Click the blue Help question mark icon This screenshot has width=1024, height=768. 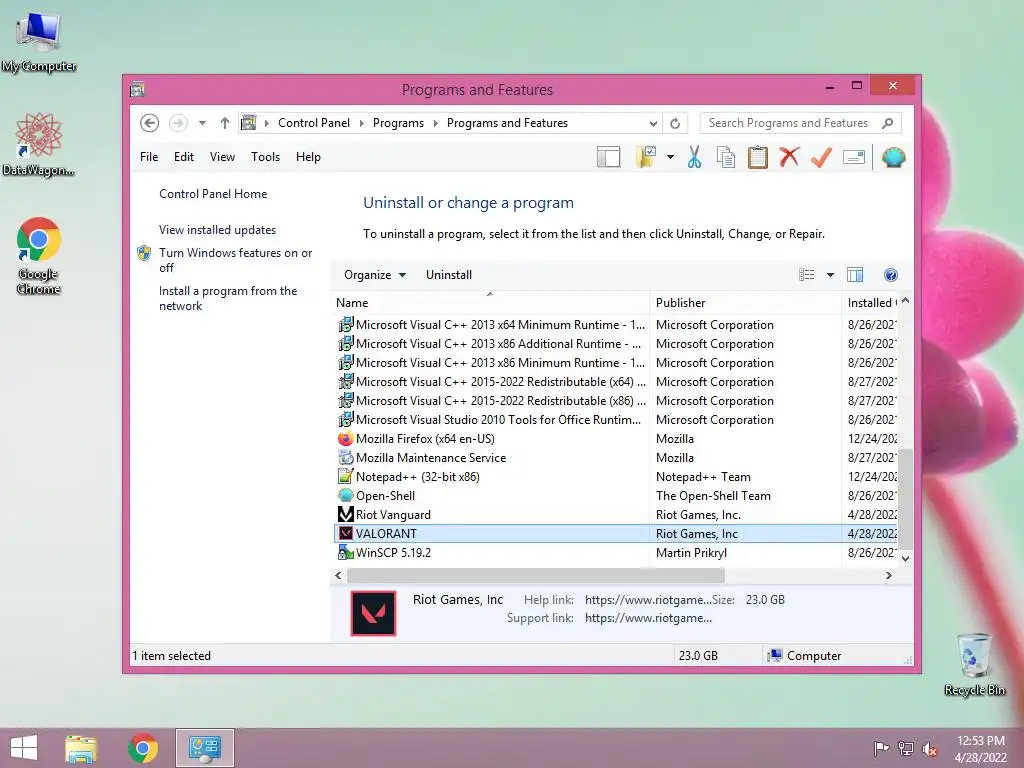pos(891,275)
